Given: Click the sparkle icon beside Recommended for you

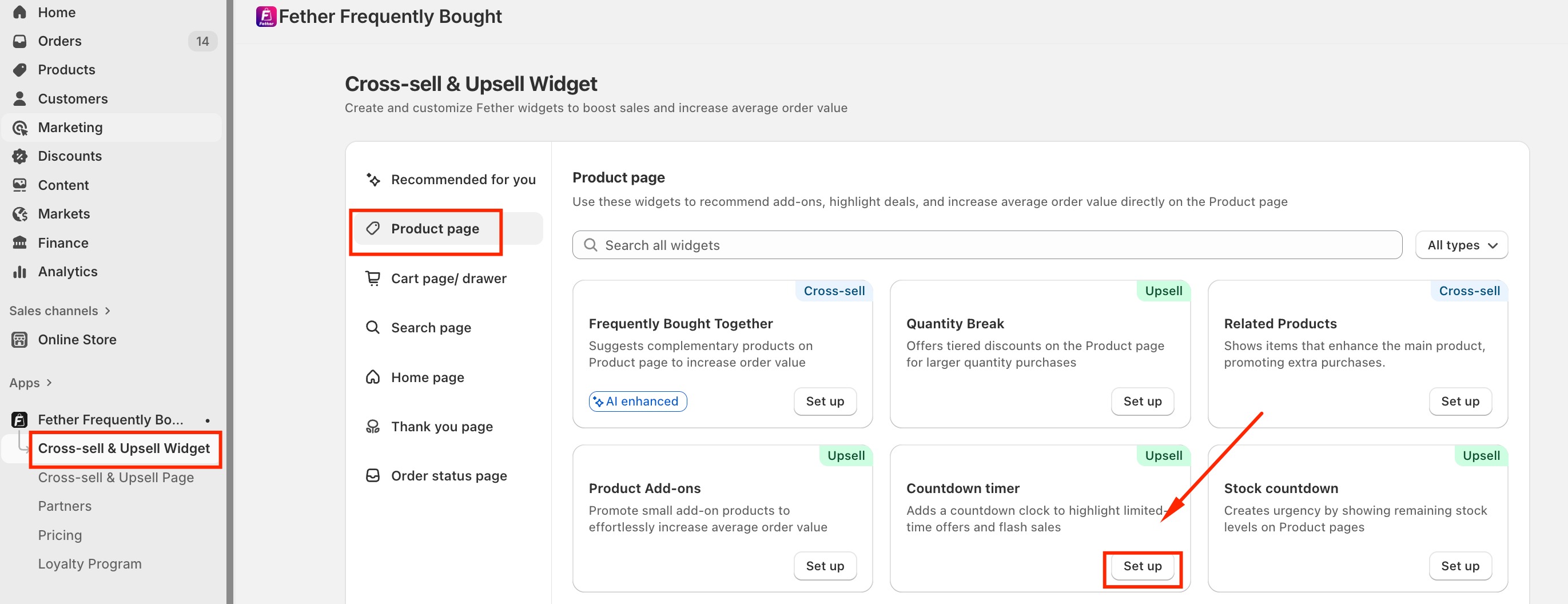Looking at the screenshot, I should [x=373, y=180].
